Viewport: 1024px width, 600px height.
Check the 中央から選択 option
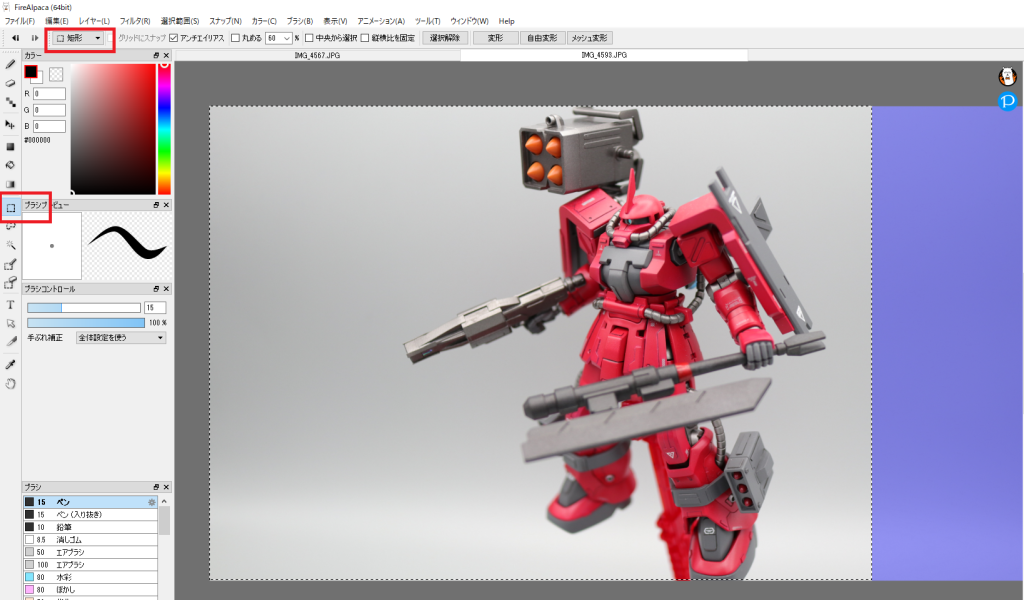[309, 38]
